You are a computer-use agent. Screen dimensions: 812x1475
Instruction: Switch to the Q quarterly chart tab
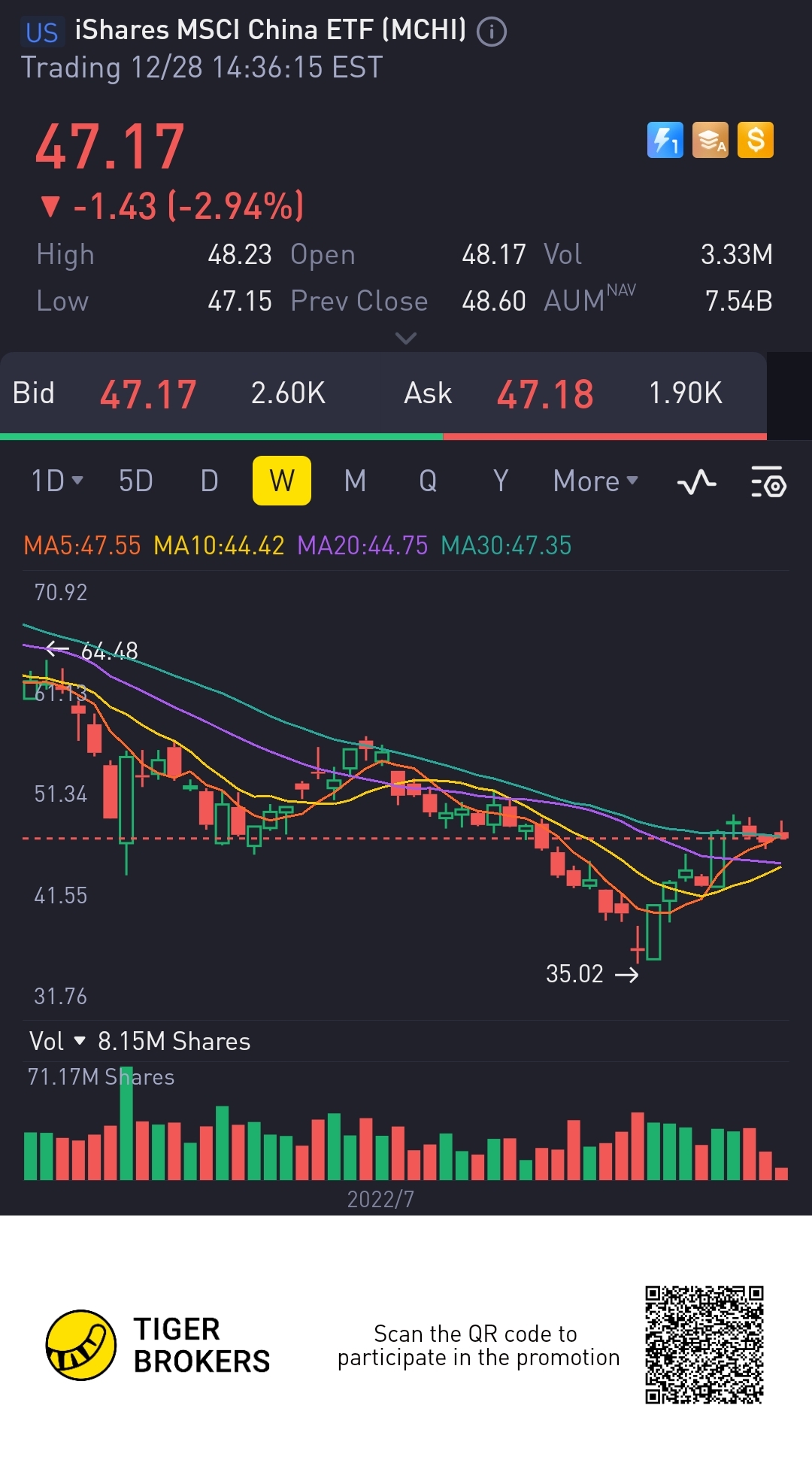[x=428, y=481]
